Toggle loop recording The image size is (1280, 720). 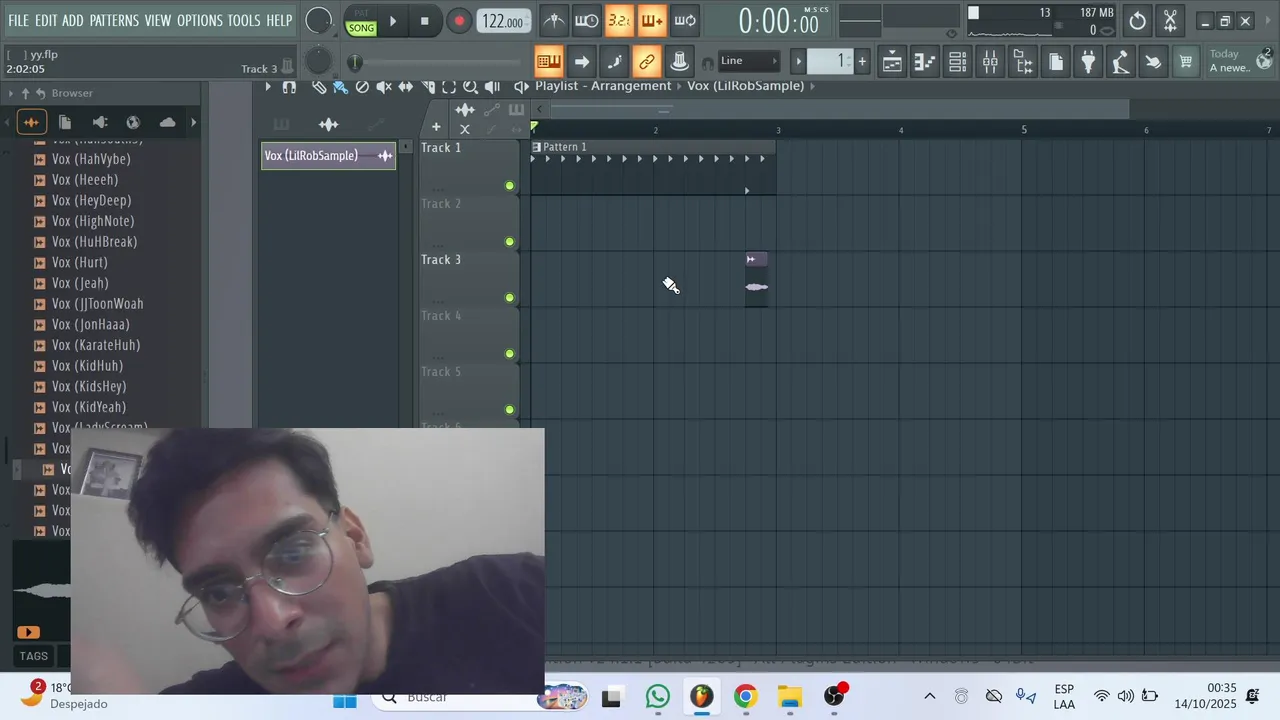point(685,21)
